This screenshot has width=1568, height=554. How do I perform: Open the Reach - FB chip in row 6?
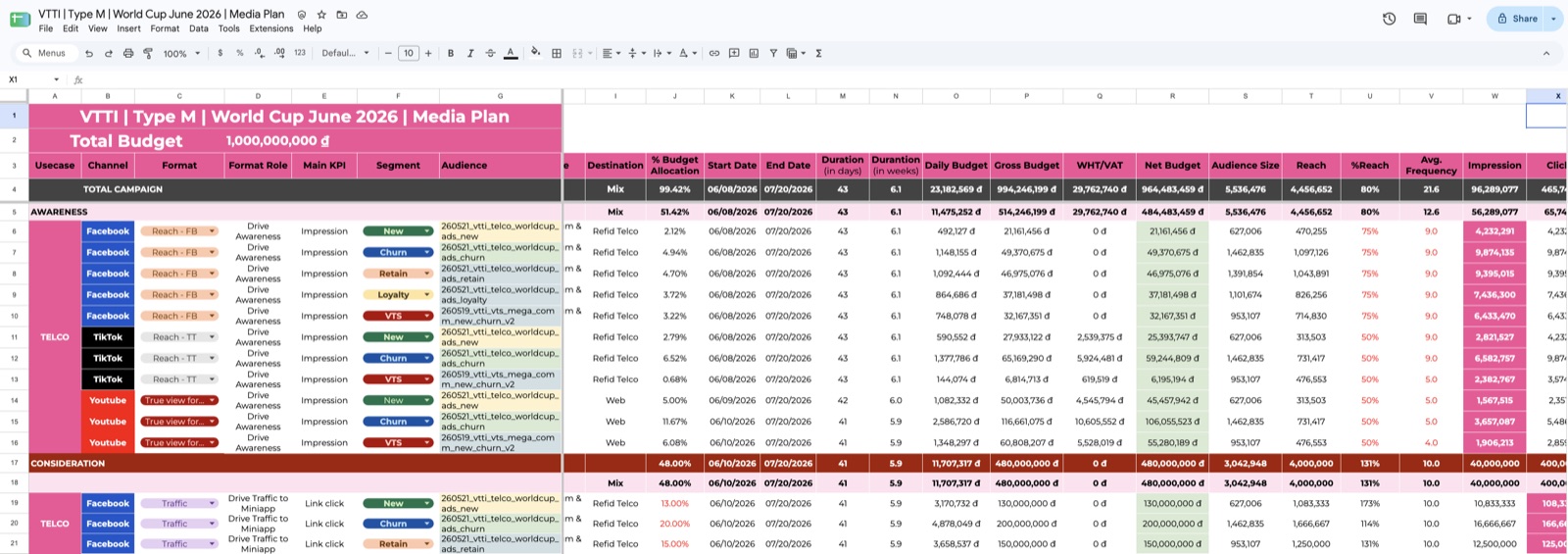coord(178,231)
